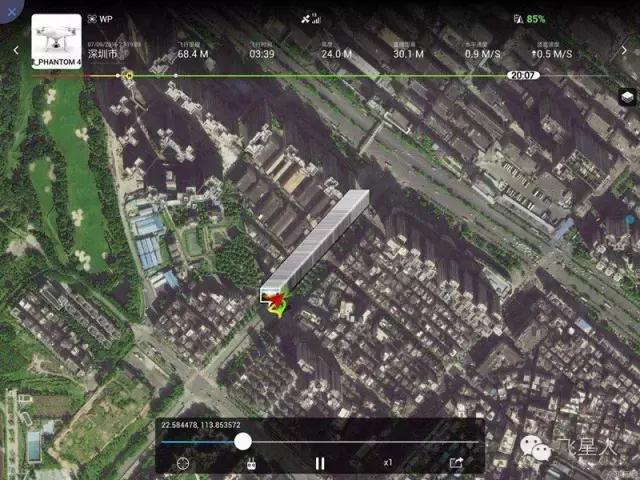640x480 pixels.
Task: Click the yellow H home point marker
Action: point(129,76)
